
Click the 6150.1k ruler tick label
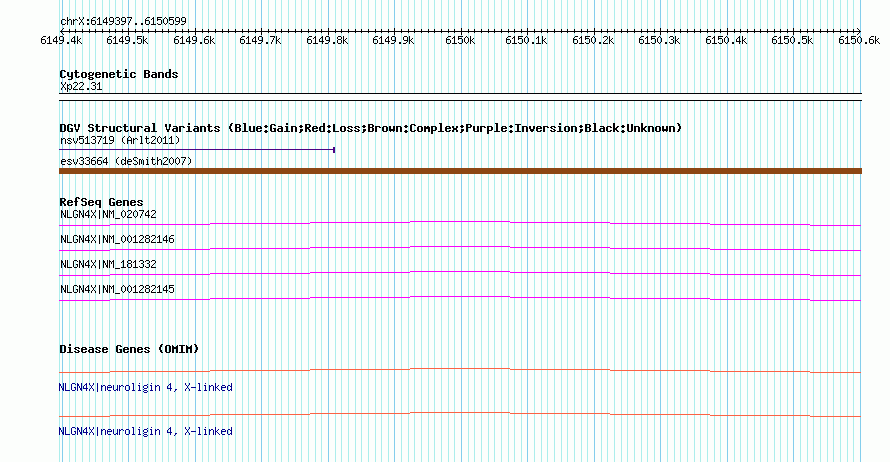click(x=526, y=40)
